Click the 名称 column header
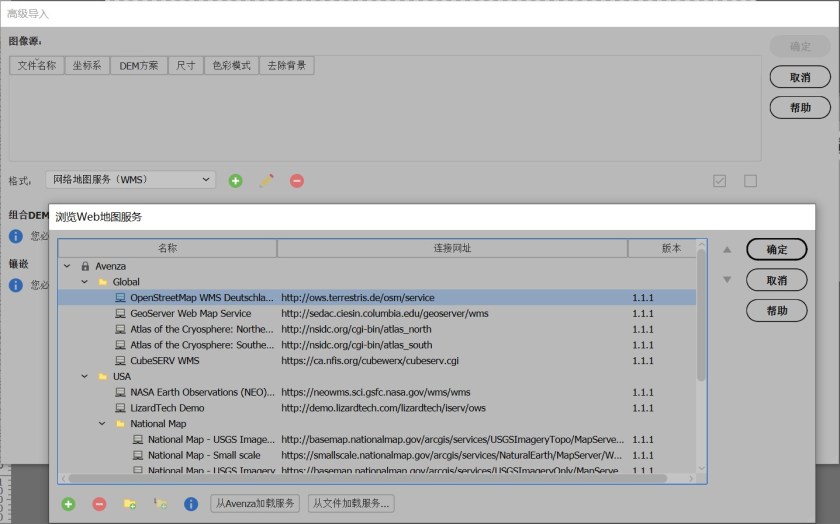The height and width of the screenshot is (524, 840). click(x=167, y=248)
